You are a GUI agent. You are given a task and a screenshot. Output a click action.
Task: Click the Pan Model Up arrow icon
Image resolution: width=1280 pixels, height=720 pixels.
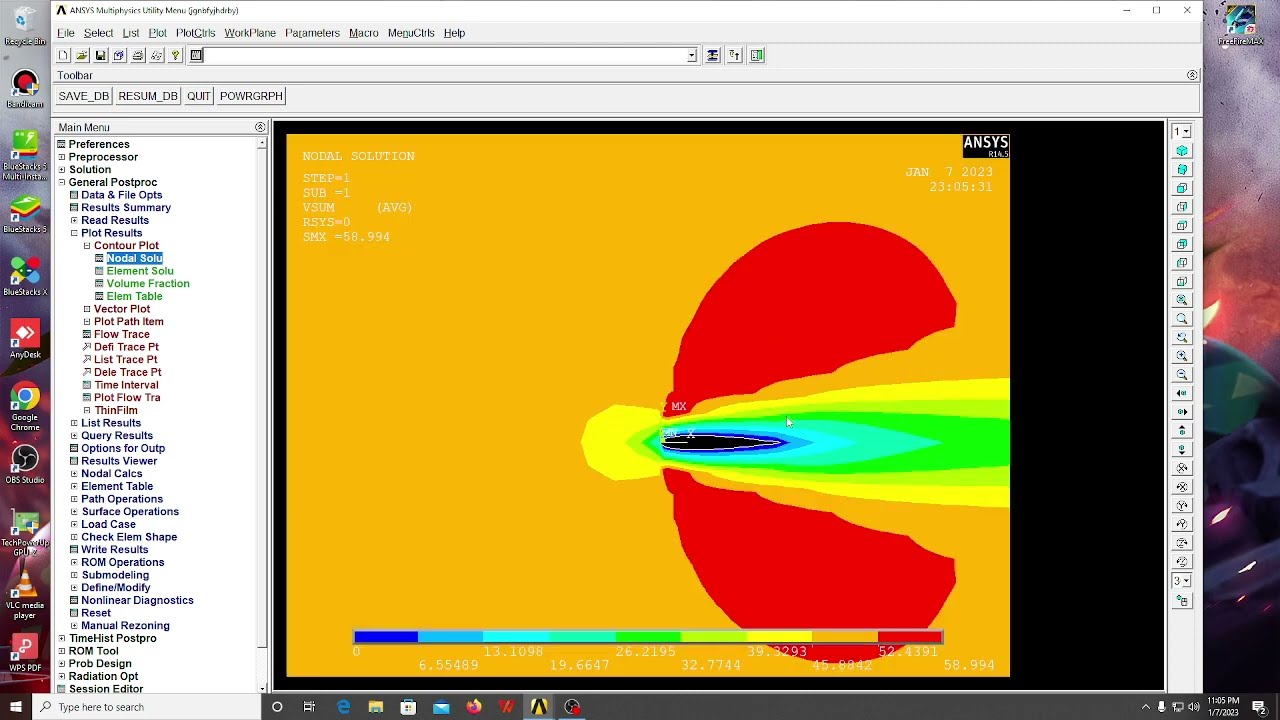1182,431
